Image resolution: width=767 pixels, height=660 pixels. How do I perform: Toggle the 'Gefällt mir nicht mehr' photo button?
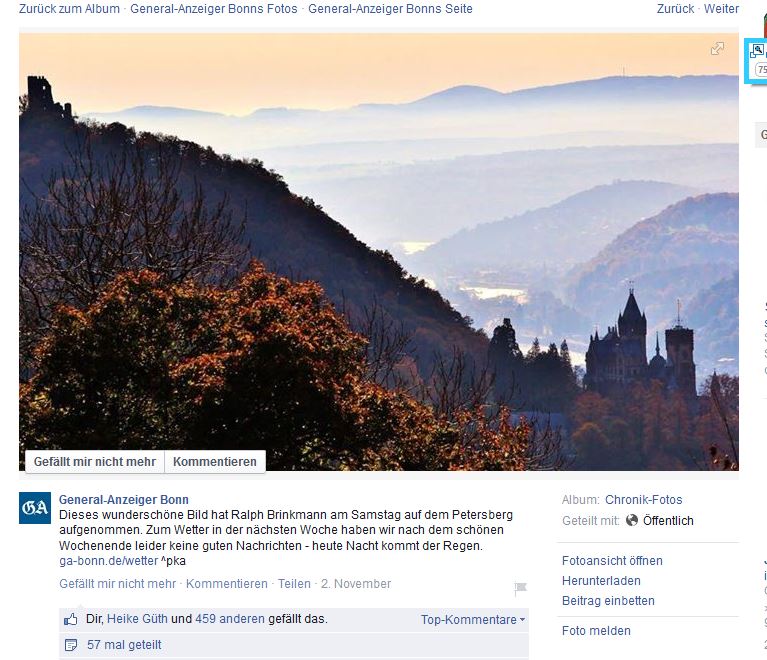tap(95, 462)
